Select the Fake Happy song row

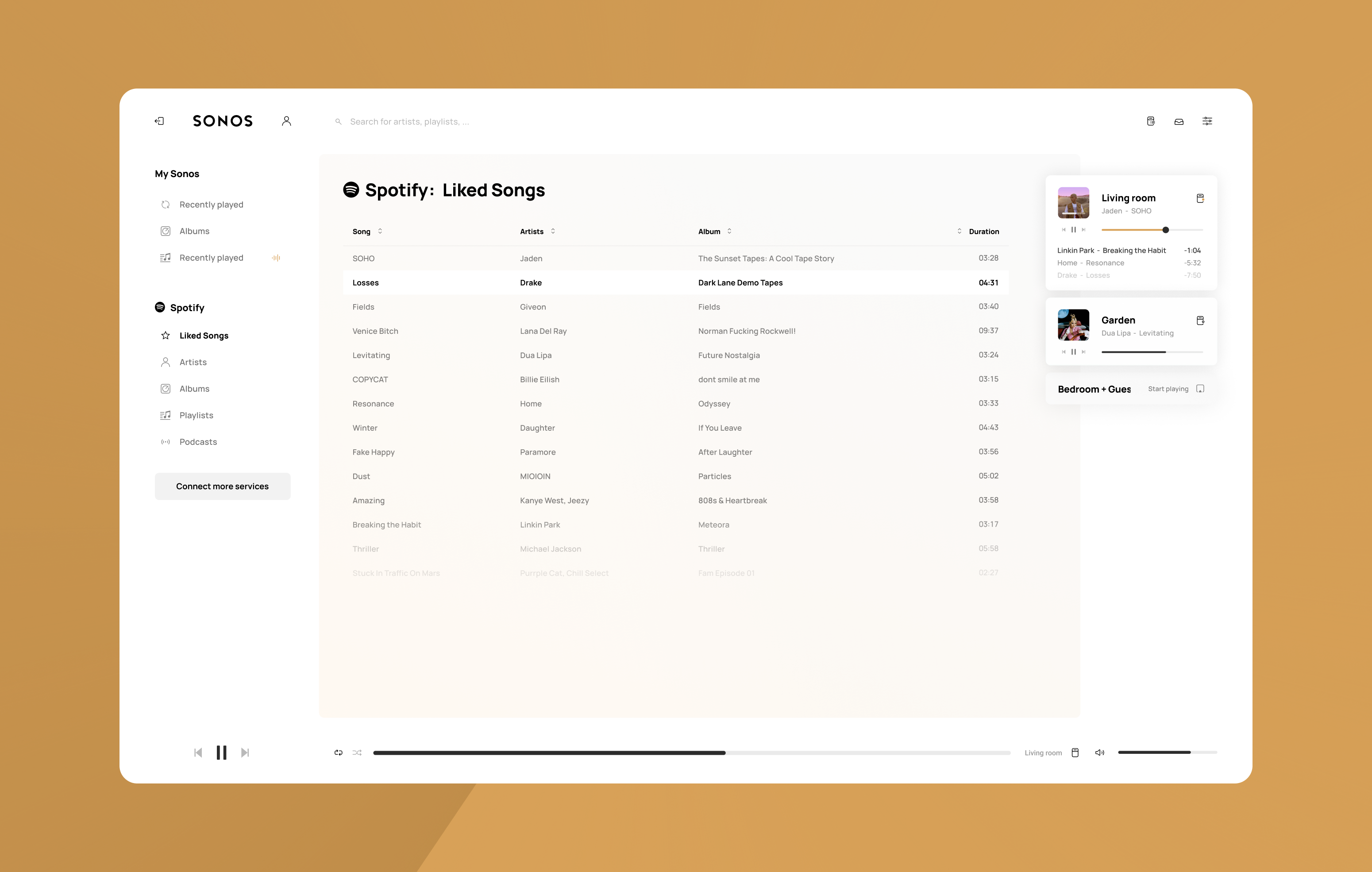(676, 452)
